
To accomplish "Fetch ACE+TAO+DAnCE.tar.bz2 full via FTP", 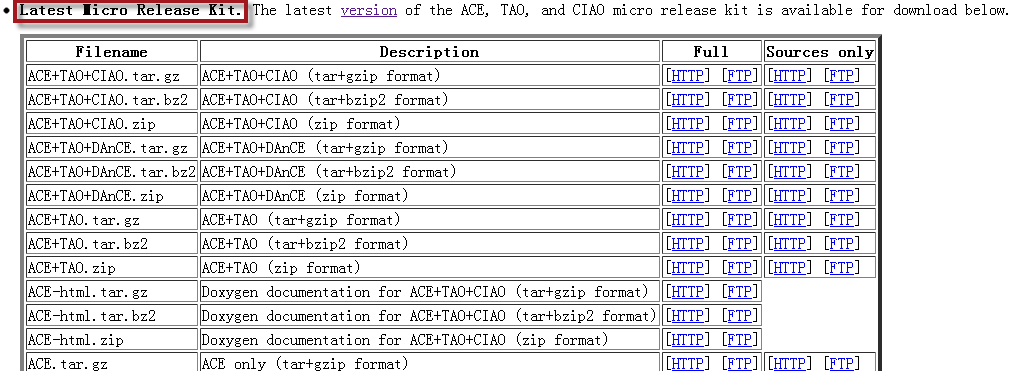I will [x=739, y=172].
